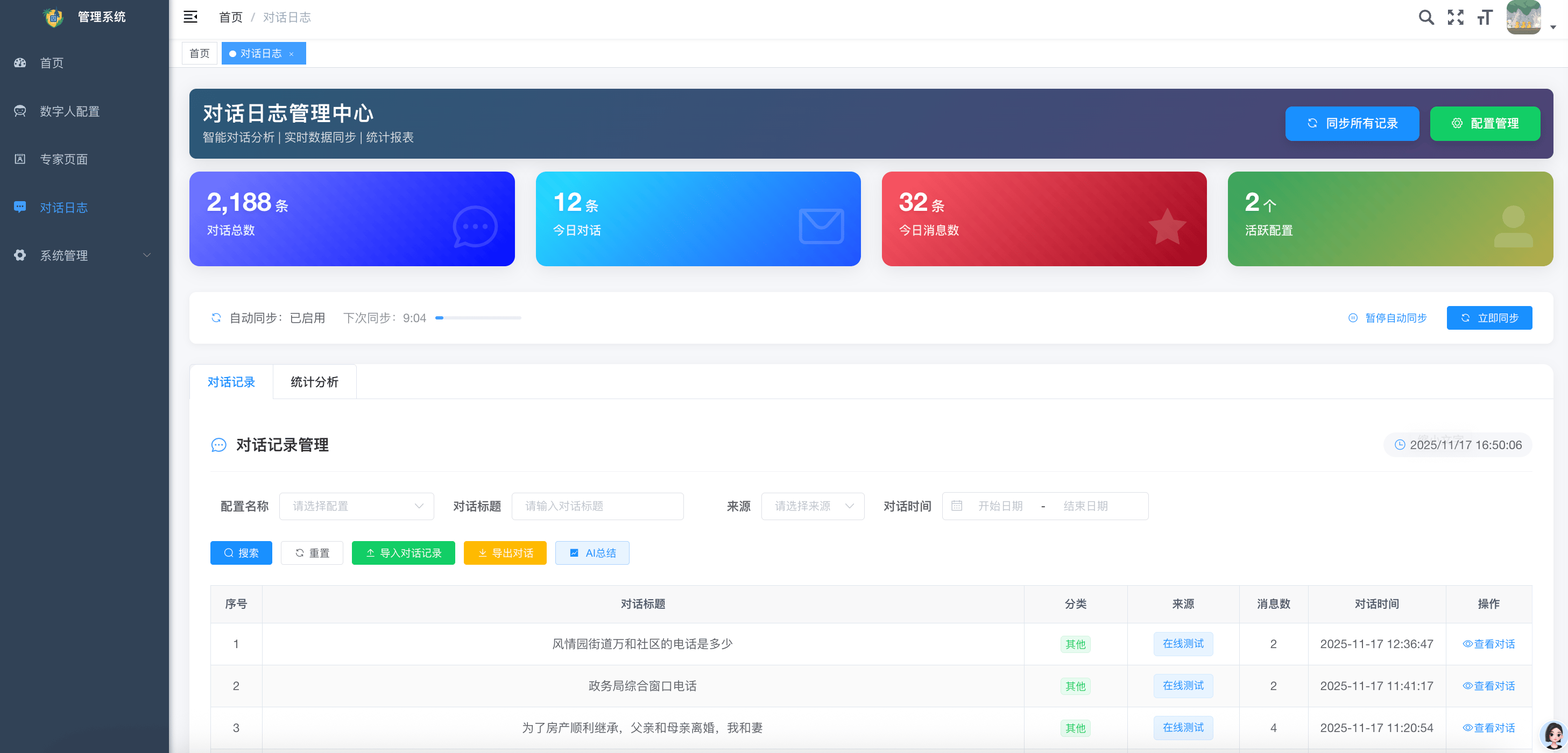Click the 同步所有记录 button
This screenshot has width=1568, height=753.
point(1352,124)
